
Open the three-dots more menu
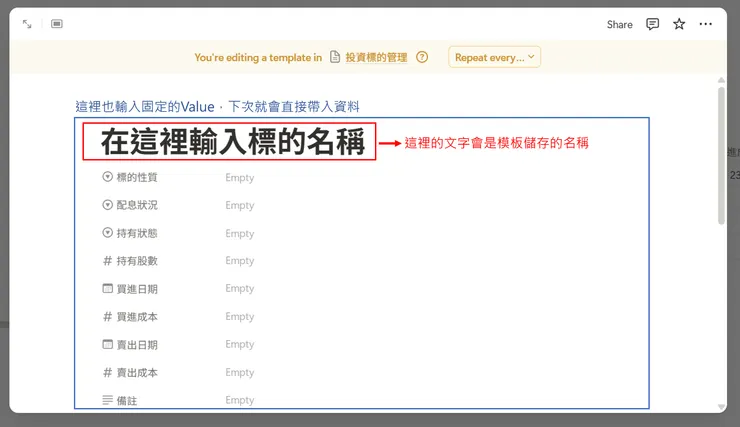click(706, 24)
